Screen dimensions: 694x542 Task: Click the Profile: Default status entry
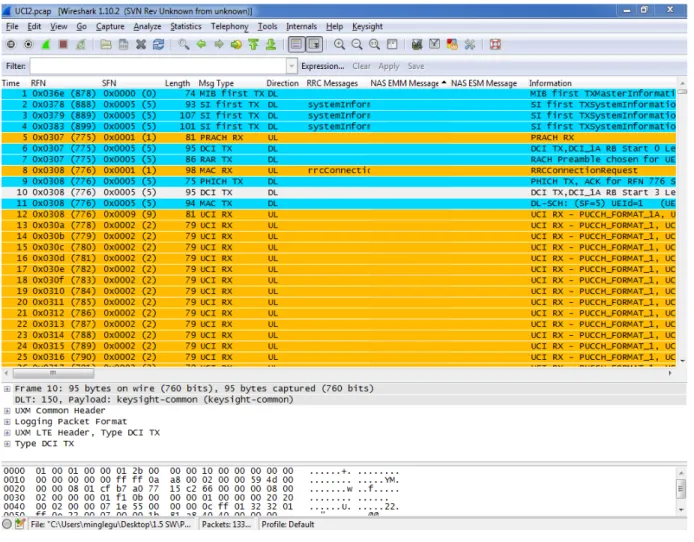288,525
